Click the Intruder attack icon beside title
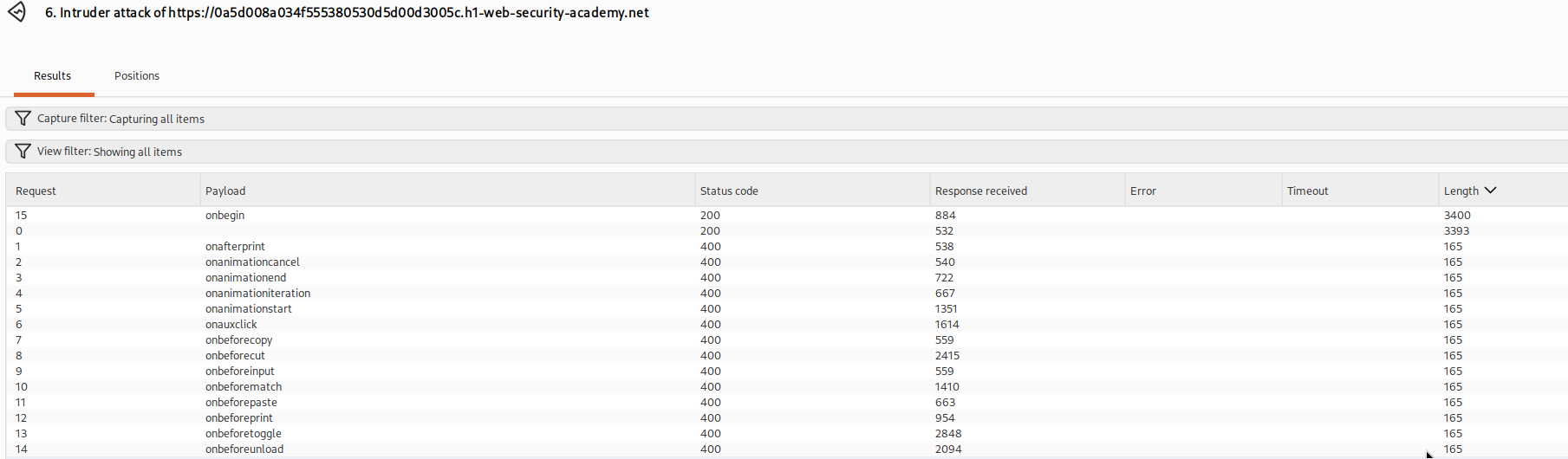 coord(16,12)
